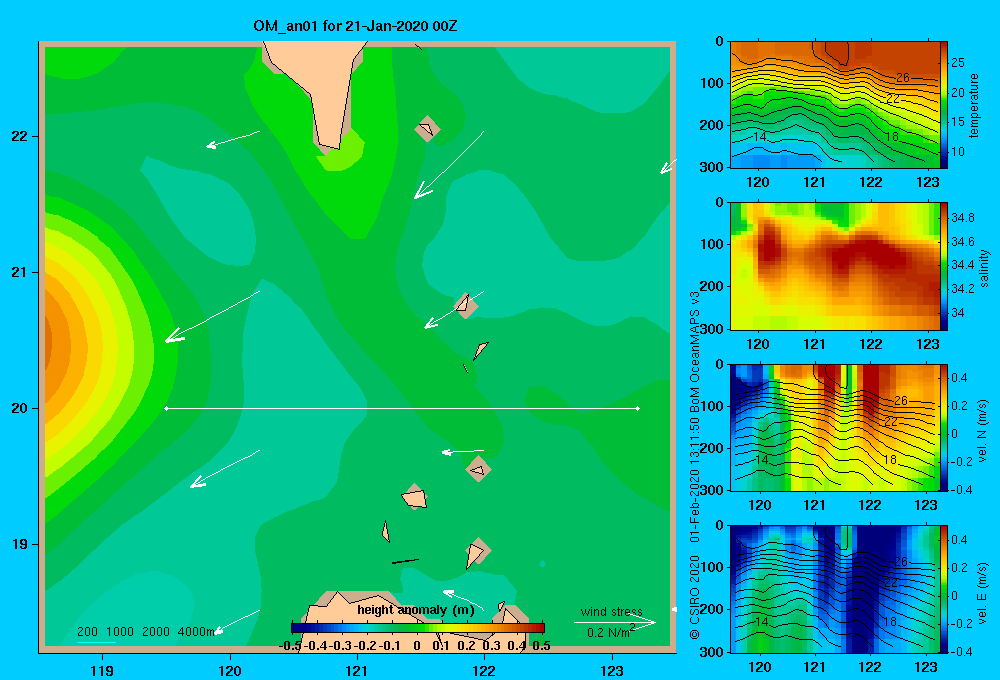Click latitude label 21 on main map

click(19, 272)
